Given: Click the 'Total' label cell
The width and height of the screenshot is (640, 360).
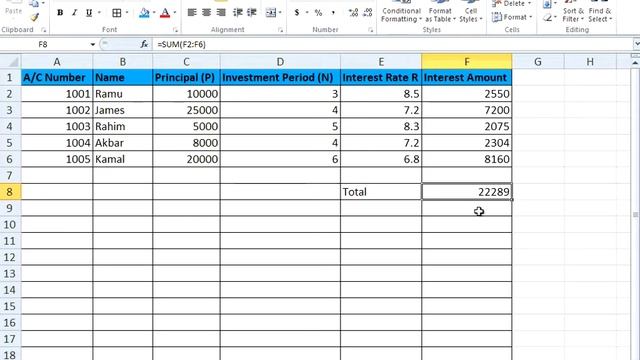Looking at the screenshot, I should pyautogui.click(x=381, y=192).
